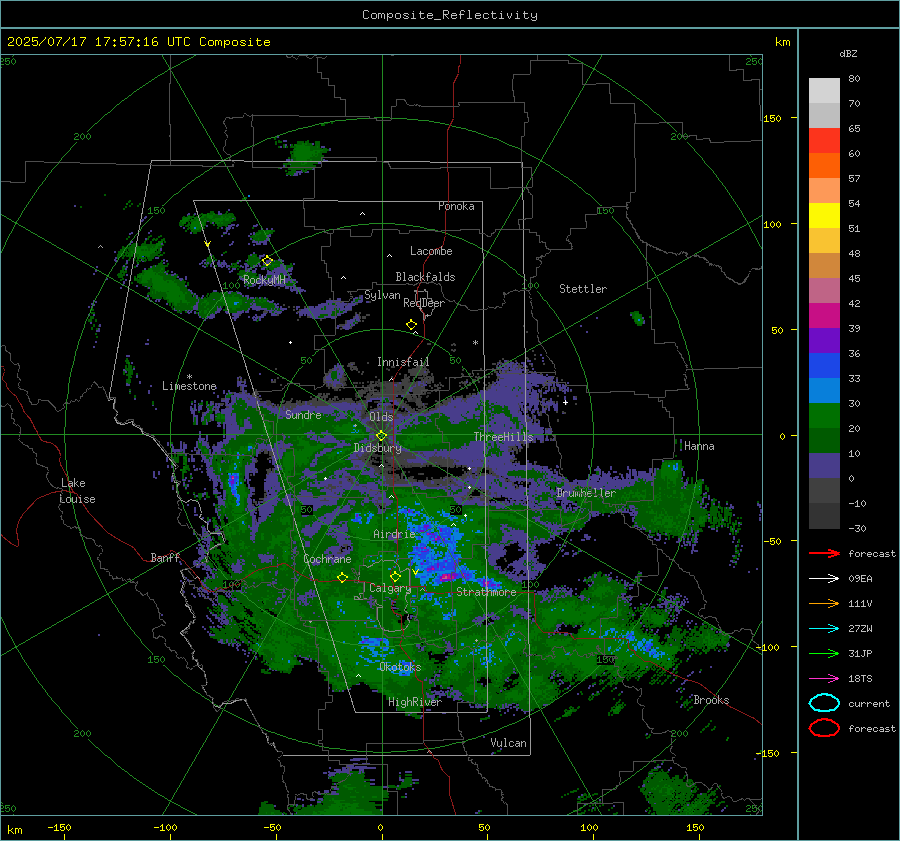The width and height of the screenshot is (900, 841).
Task: Select the Drumheller city label
Action: coord(586,493)
